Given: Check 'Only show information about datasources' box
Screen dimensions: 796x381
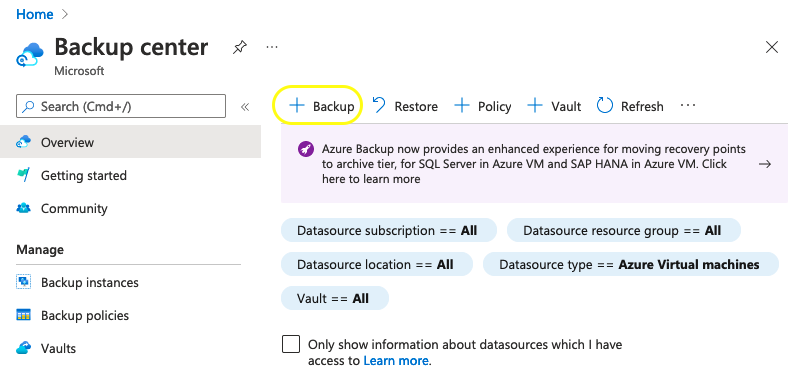Looking at the screenshot, I should coord(291,344).
